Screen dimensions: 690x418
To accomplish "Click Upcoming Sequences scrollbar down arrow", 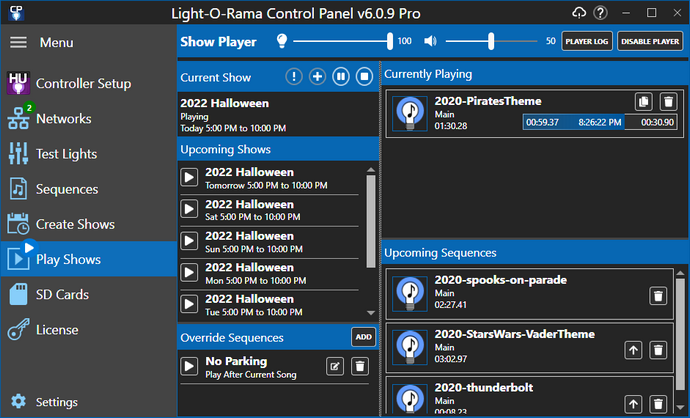I will pos(680,407).
